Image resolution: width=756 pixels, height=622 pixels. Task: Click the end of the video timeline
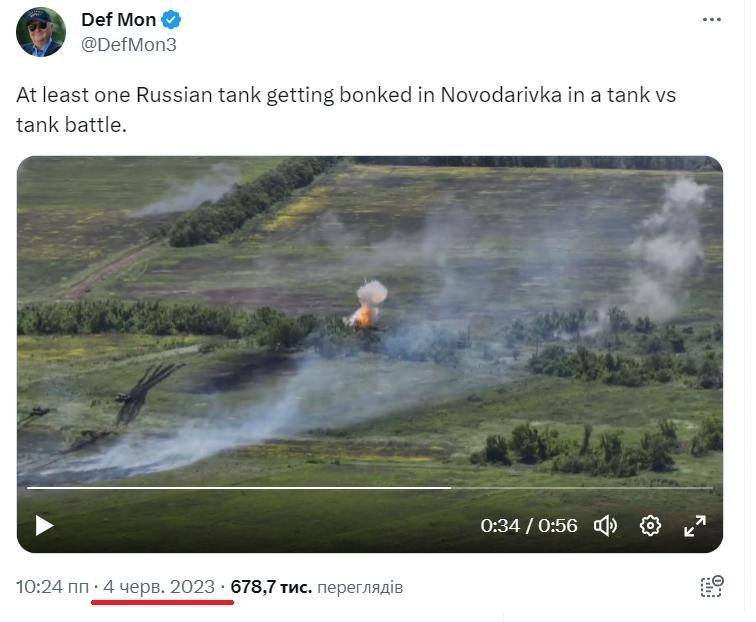[712, 488]
